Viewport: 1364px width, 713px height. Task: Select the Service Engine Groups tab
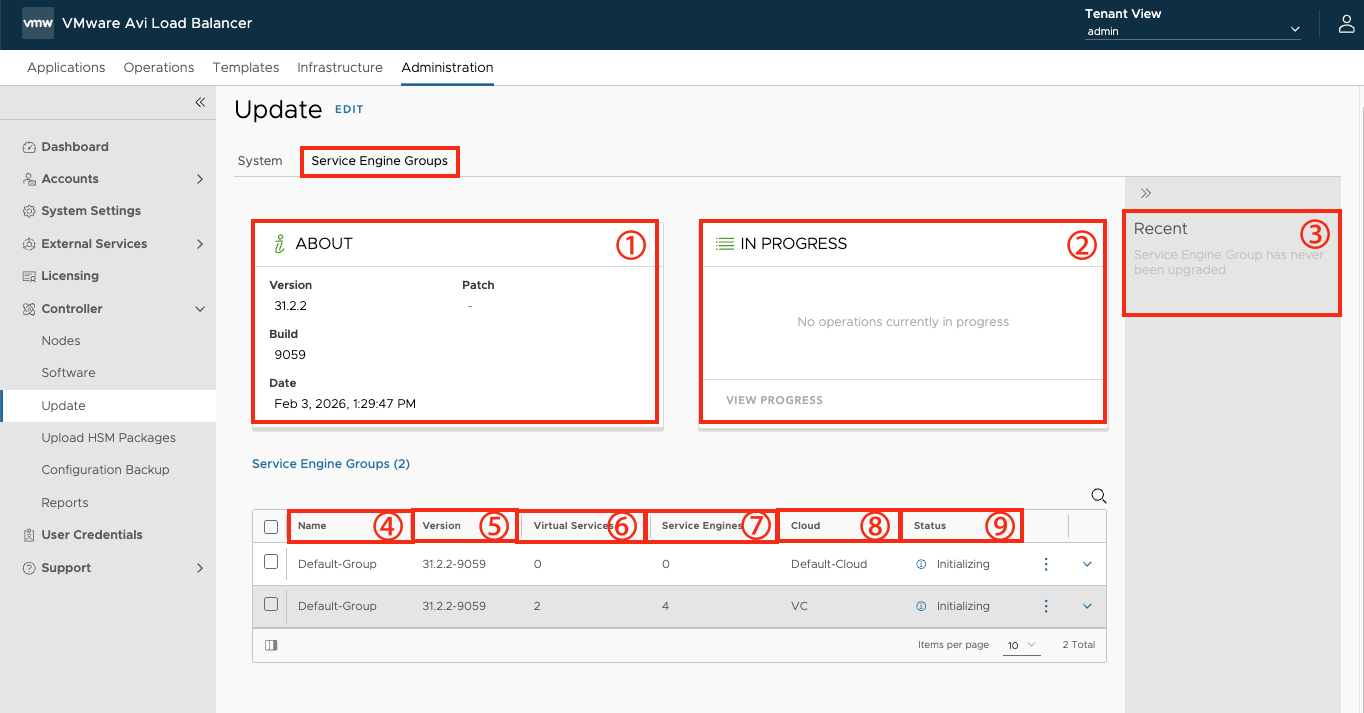pos(380,161)
